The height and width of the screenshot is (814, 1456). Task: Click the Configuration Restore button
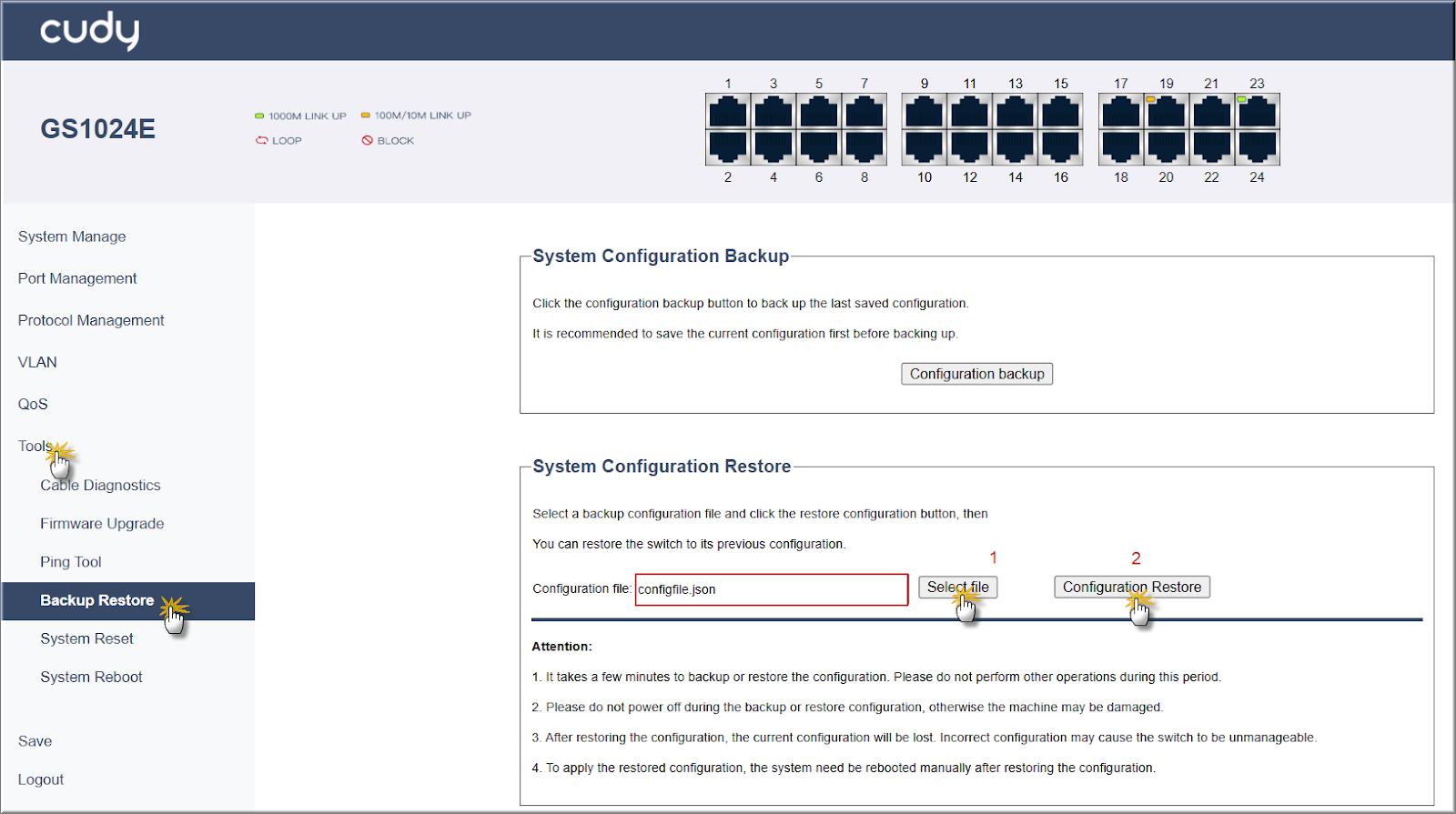click(x=1132, y=588)
